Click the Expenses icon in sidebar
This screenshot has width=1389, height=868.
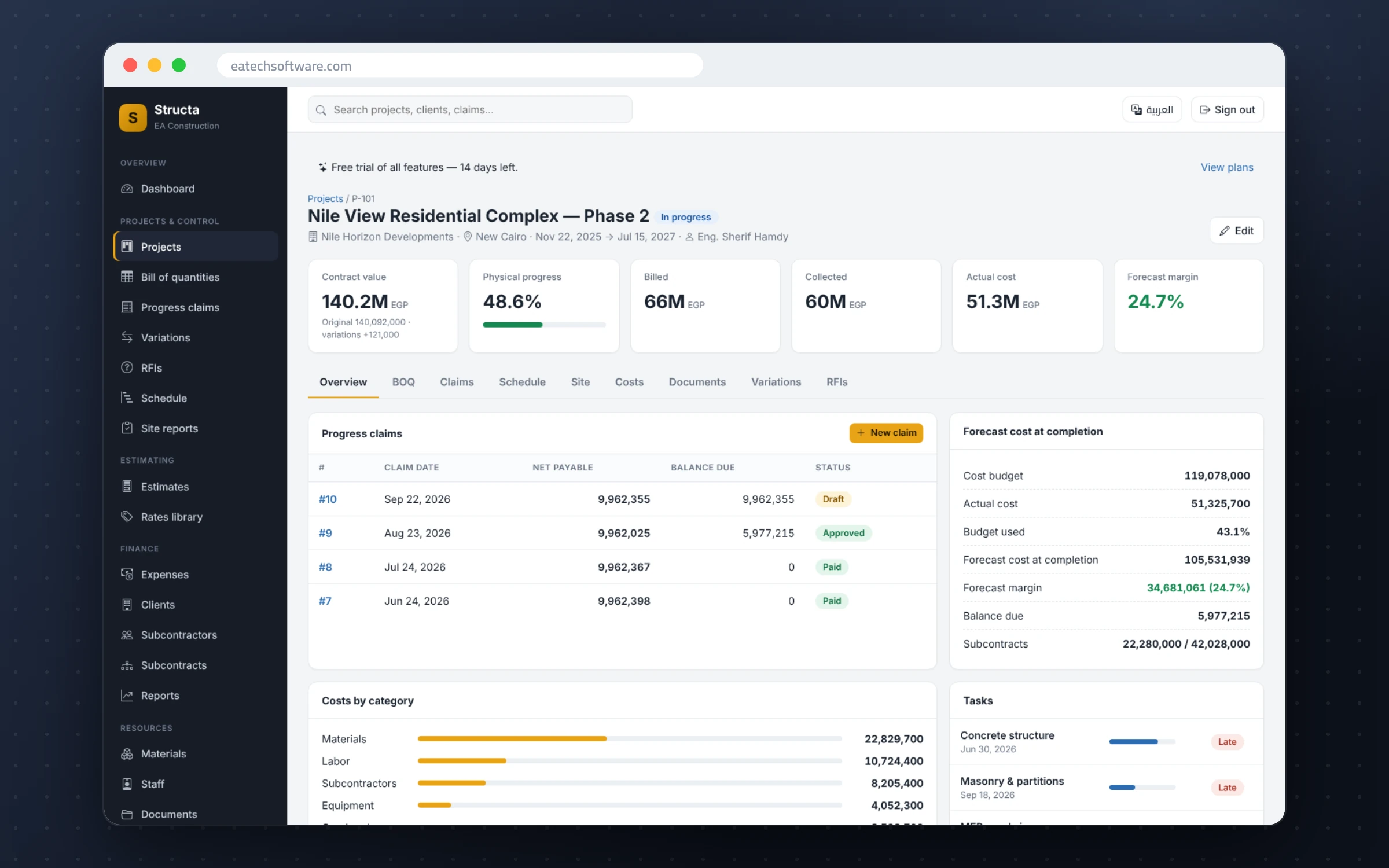(x=127, y=574)
